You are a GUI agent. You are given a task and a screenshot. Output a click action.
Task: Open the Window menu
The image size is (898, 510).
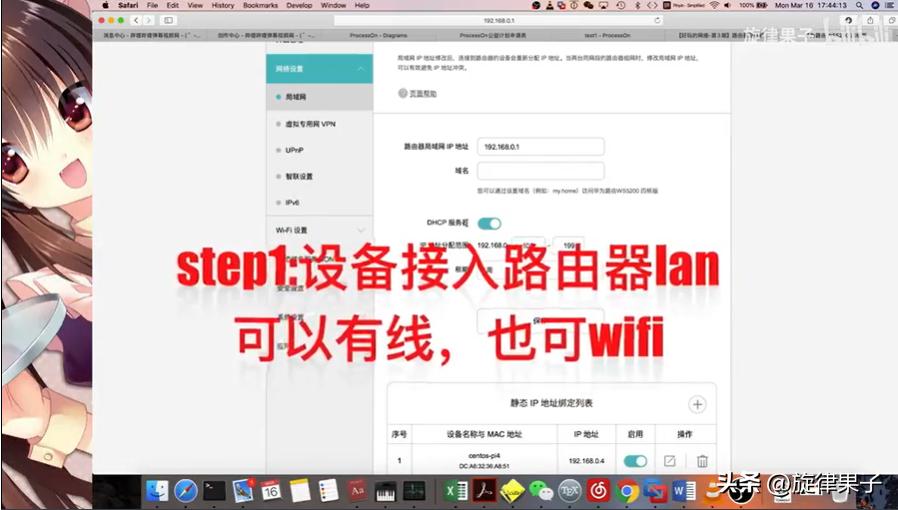click(333, 5)
